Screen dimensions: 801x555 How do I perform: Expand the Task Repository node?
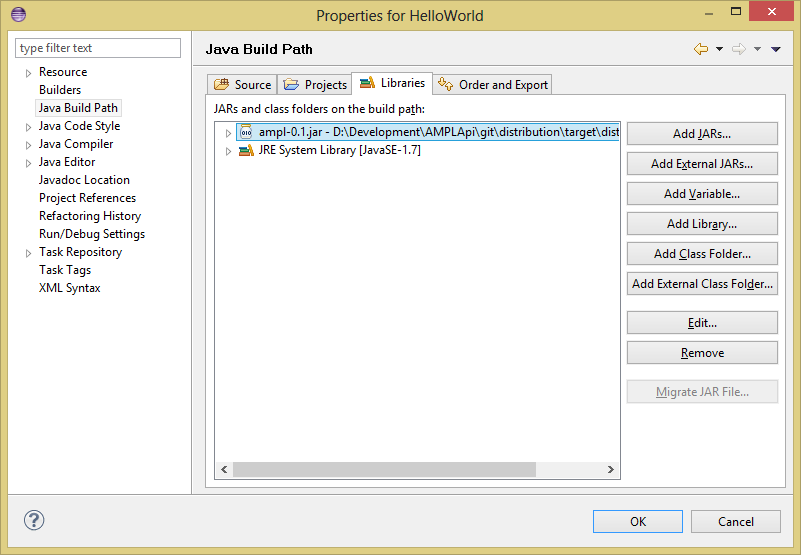point(29,253)
